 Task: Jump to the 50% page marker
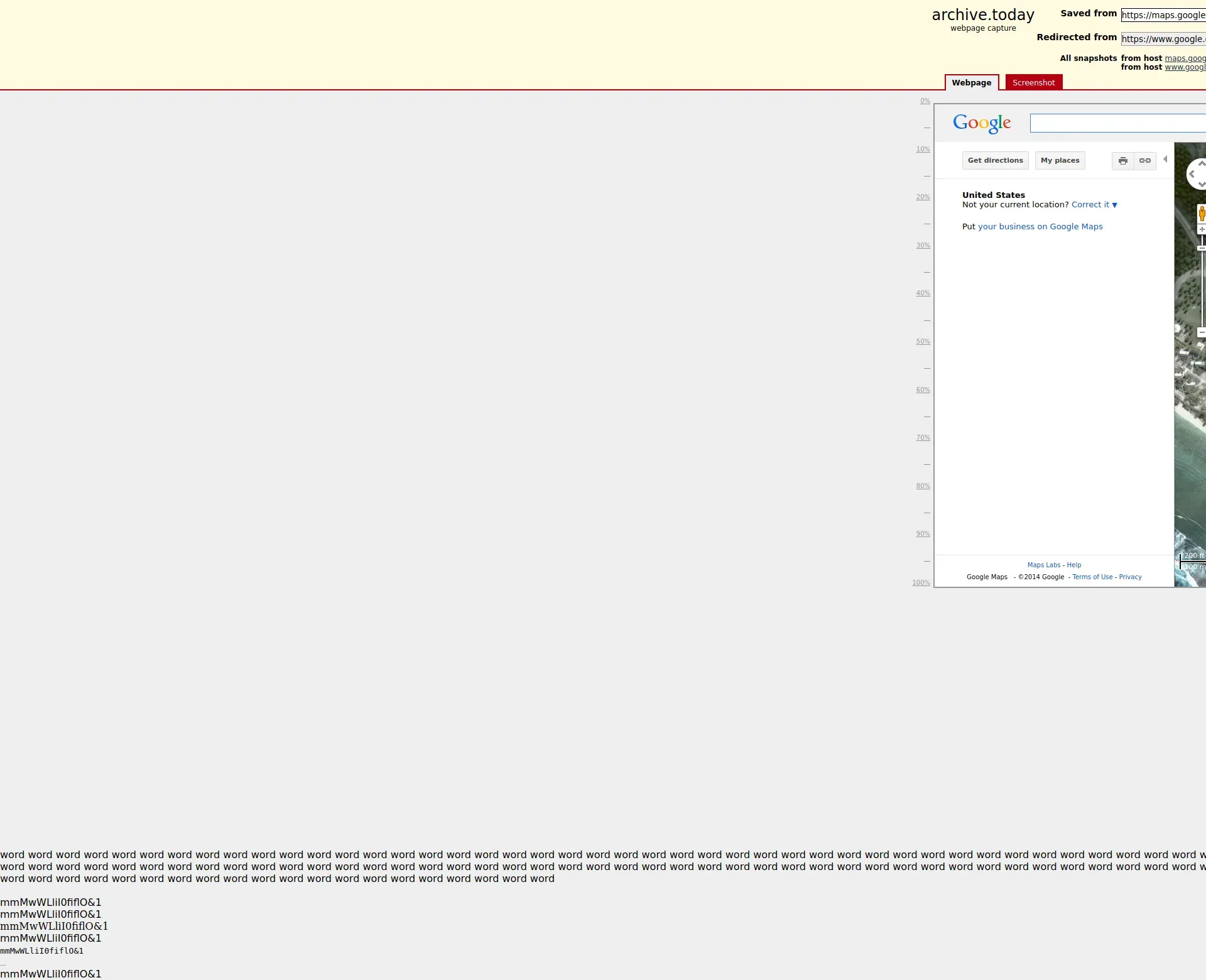pos(923,342)
